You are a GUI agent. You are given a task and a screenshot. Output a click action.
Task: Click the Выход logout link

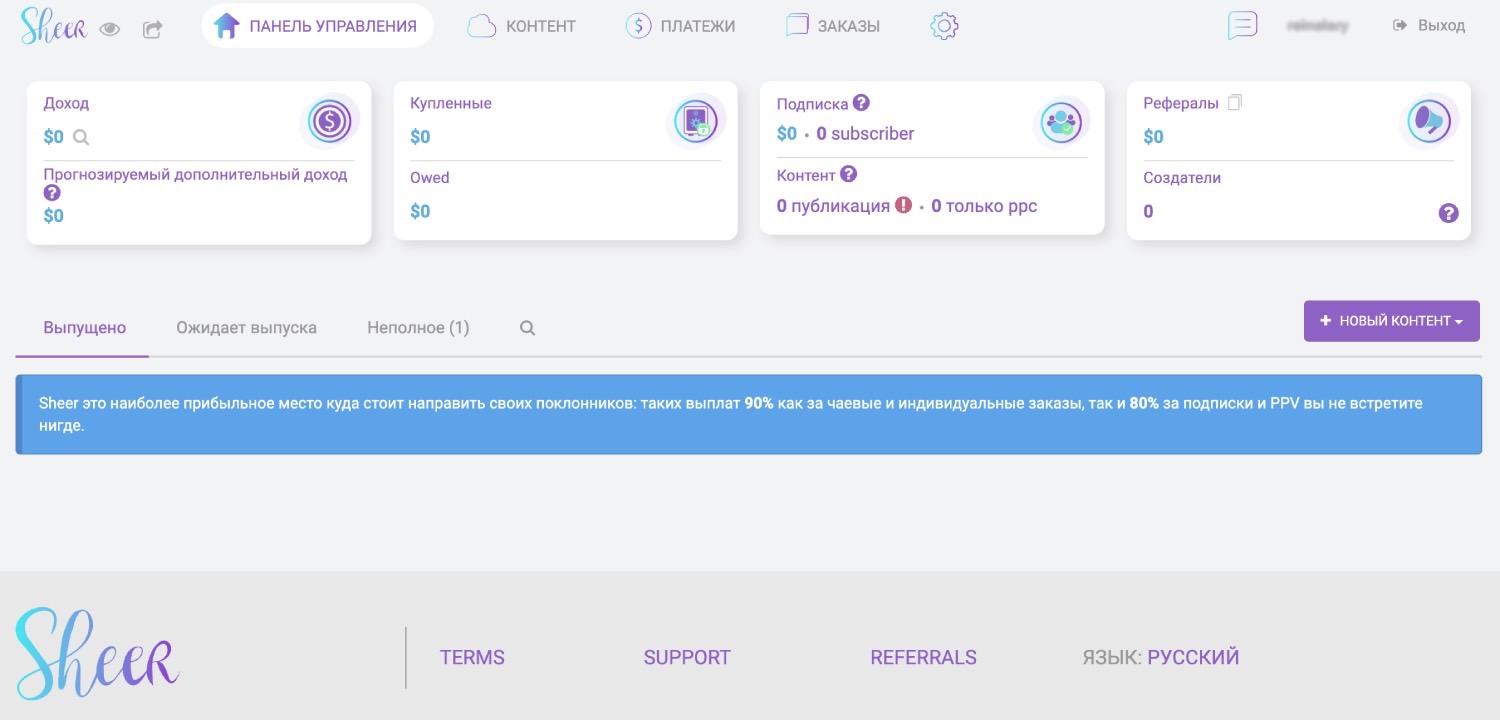coord(1429,26)
